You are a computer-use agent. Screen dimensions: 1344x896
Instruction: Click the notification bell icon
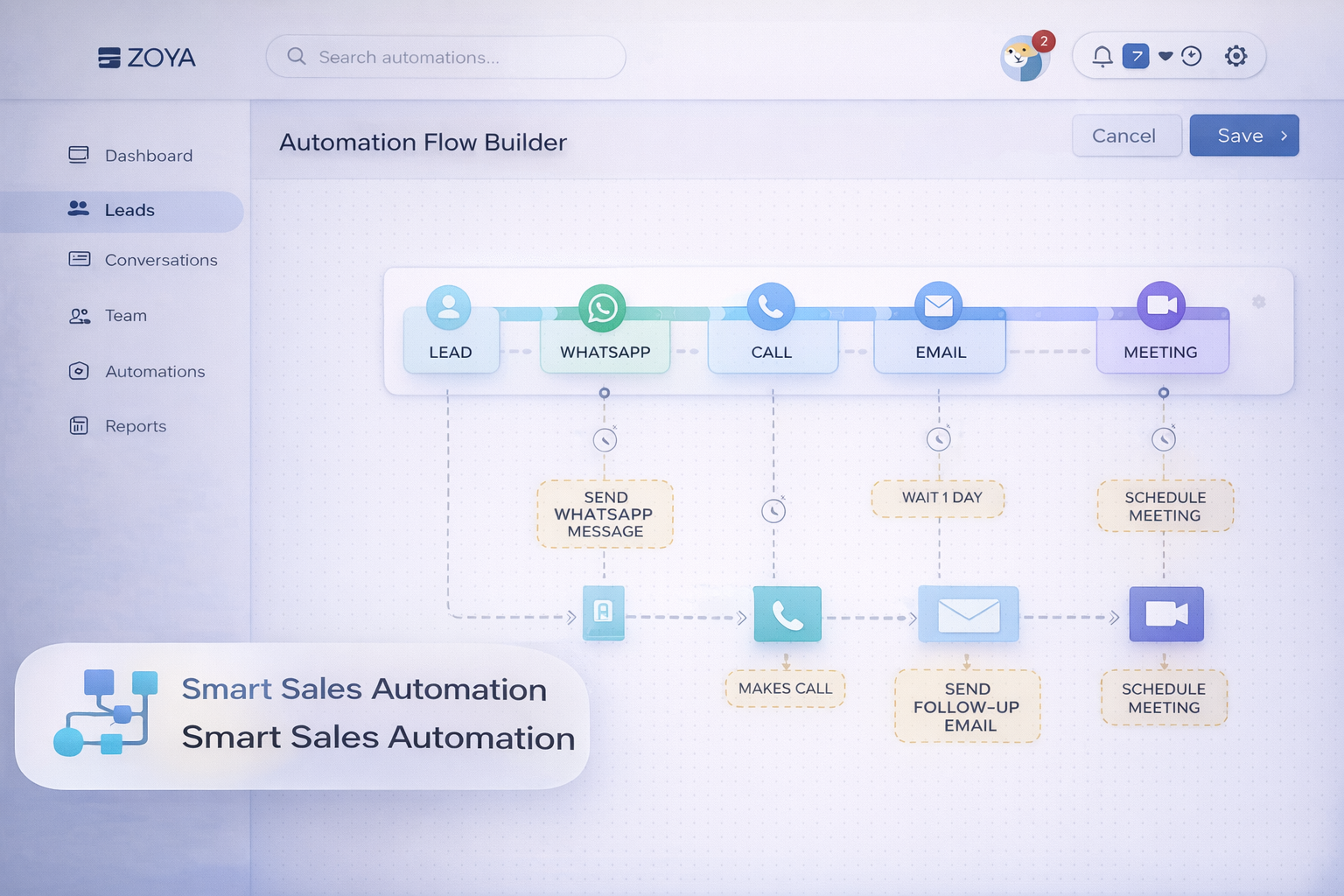point(1102,55)
